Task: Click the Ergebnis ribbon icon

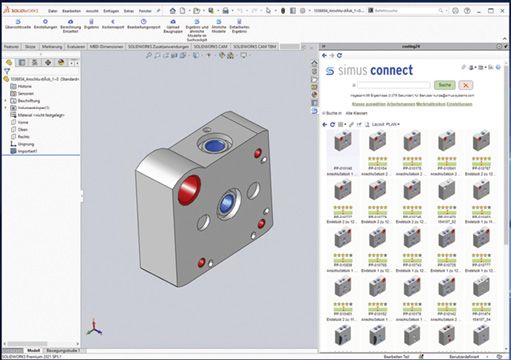Action: (91, 22)
